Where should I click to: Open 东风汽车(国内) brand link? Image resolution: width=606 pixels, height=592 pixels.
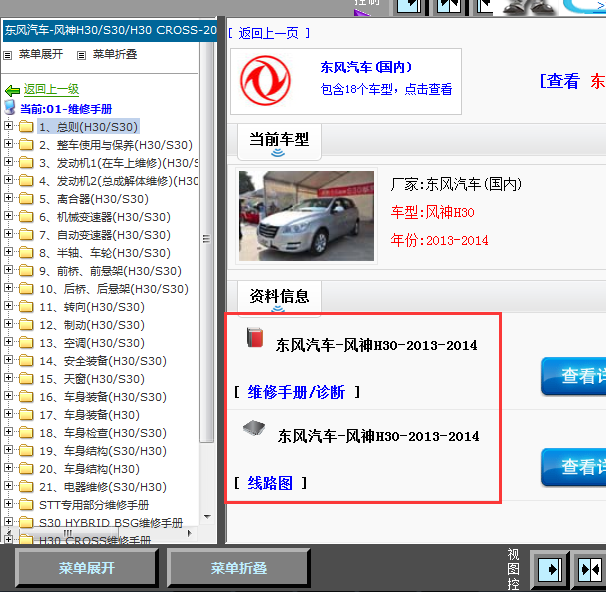366,67
